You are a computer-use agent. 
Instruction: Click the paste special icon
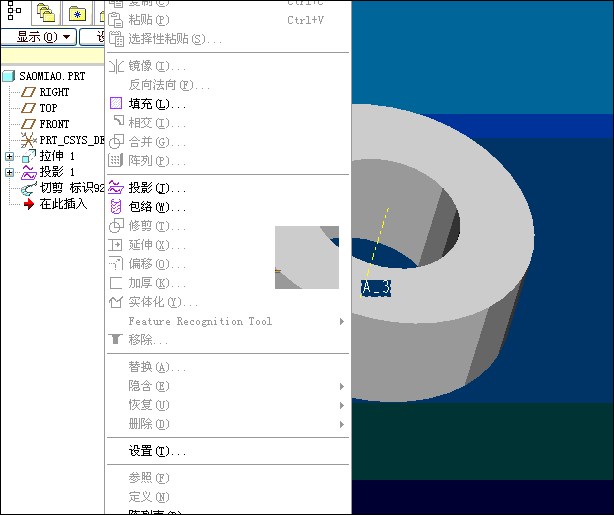(116, 39)
